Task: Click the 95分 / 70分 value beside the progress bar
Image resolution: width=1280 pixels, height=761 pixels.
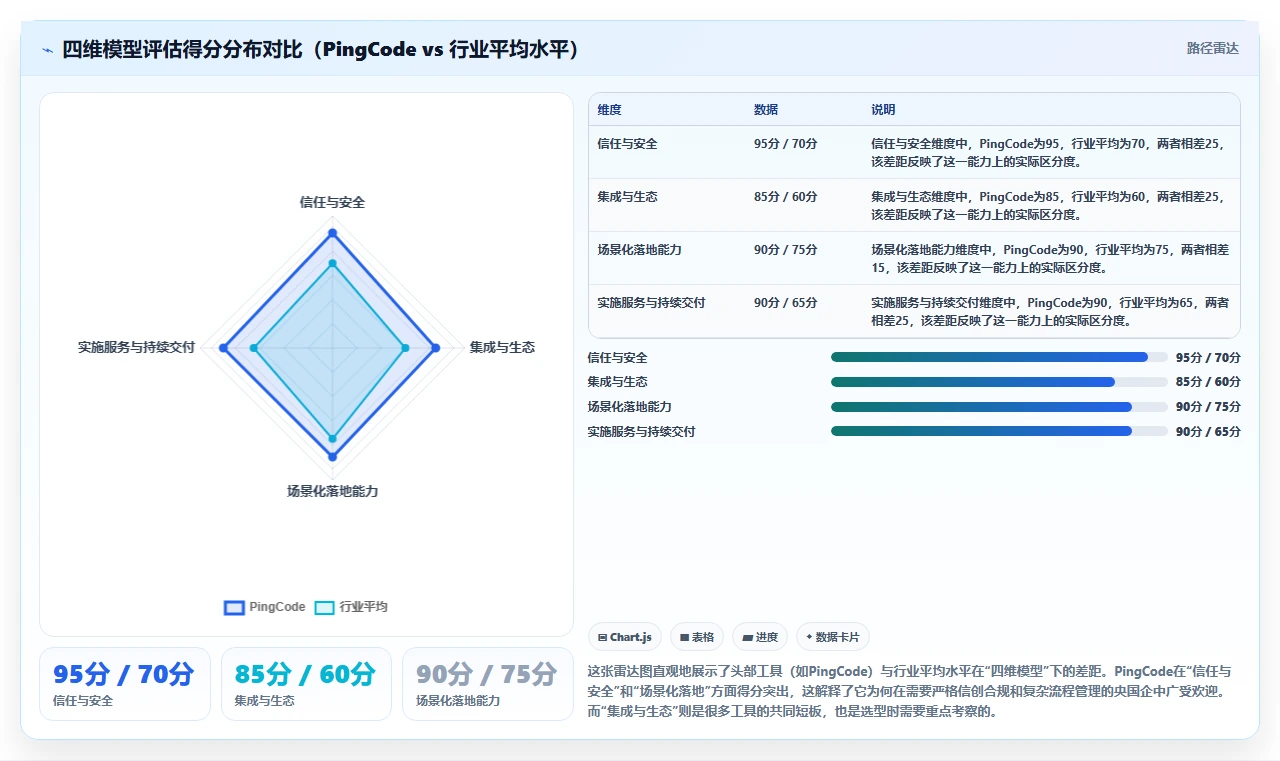Action: 1208,357
